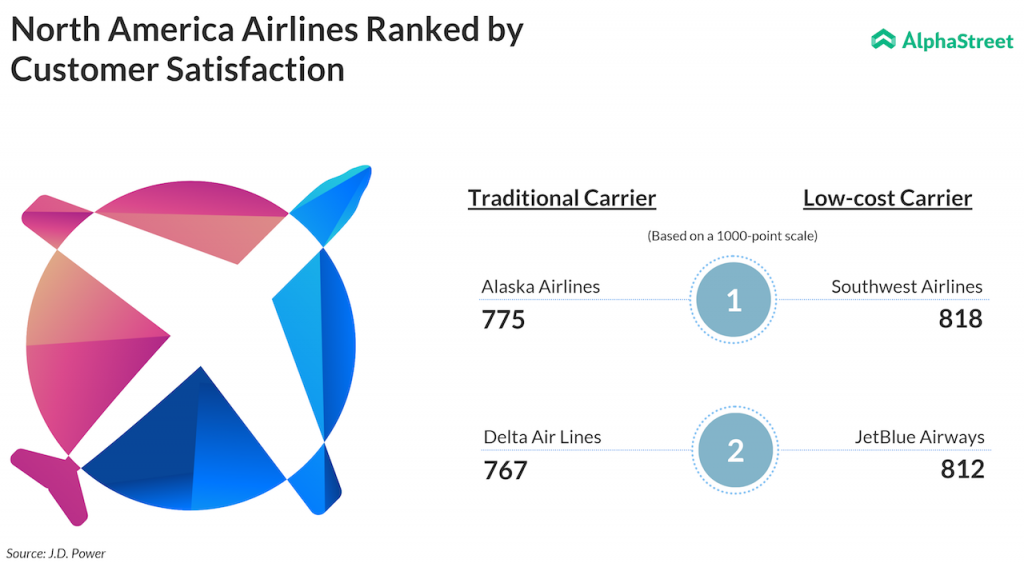Click JetBlue Airways score 812
The height and width of the screenshot is (563, 1024).
[x=962, y=469]
